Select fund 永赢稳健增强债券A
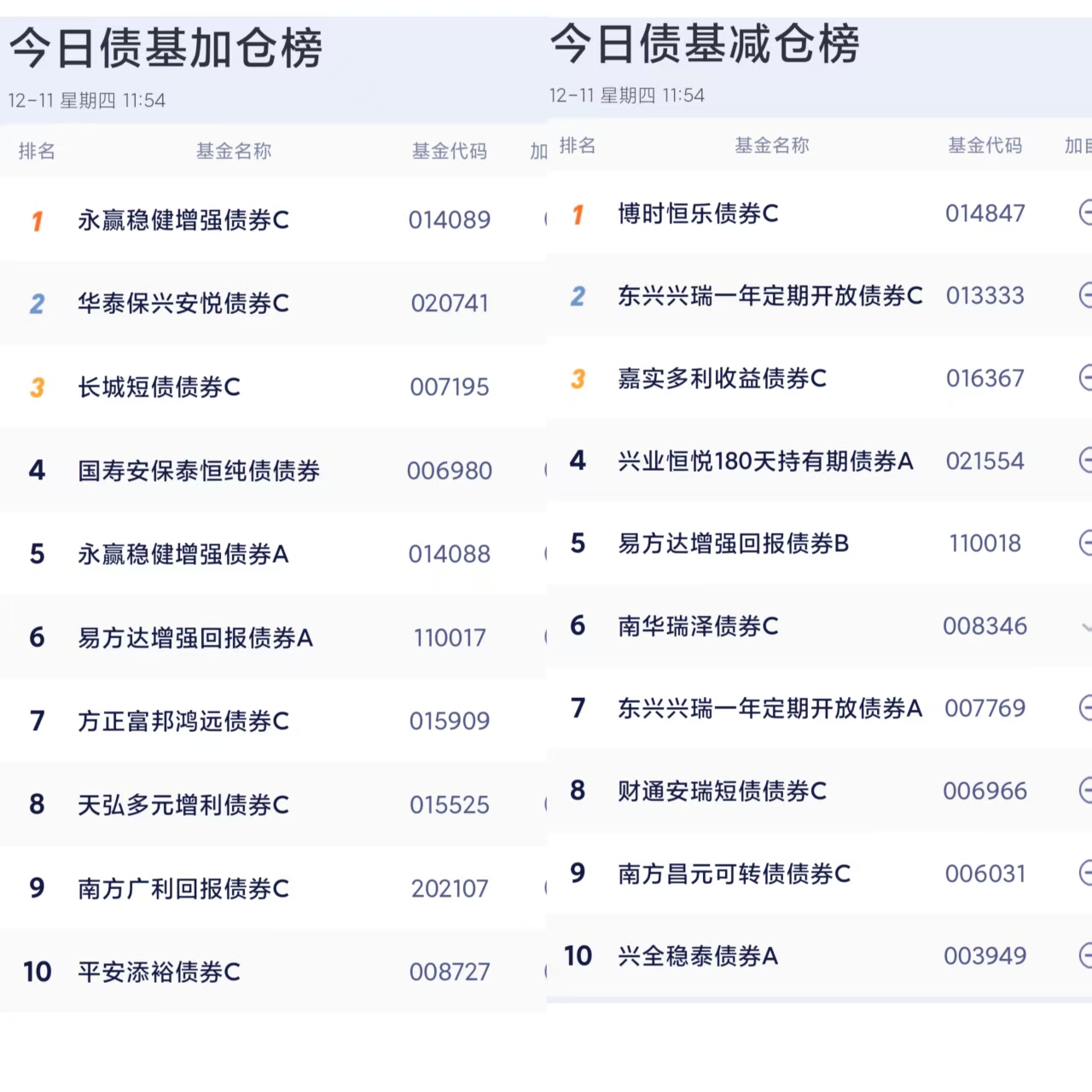 183,554
